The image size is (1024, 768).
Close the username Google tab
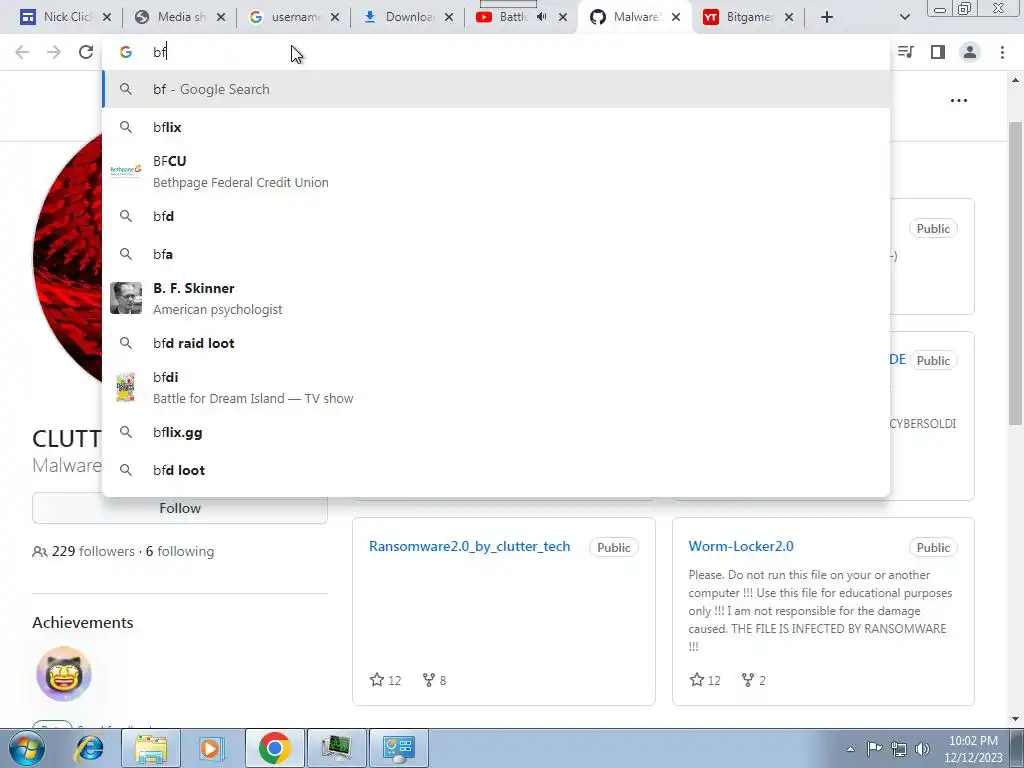click(335, 18)
